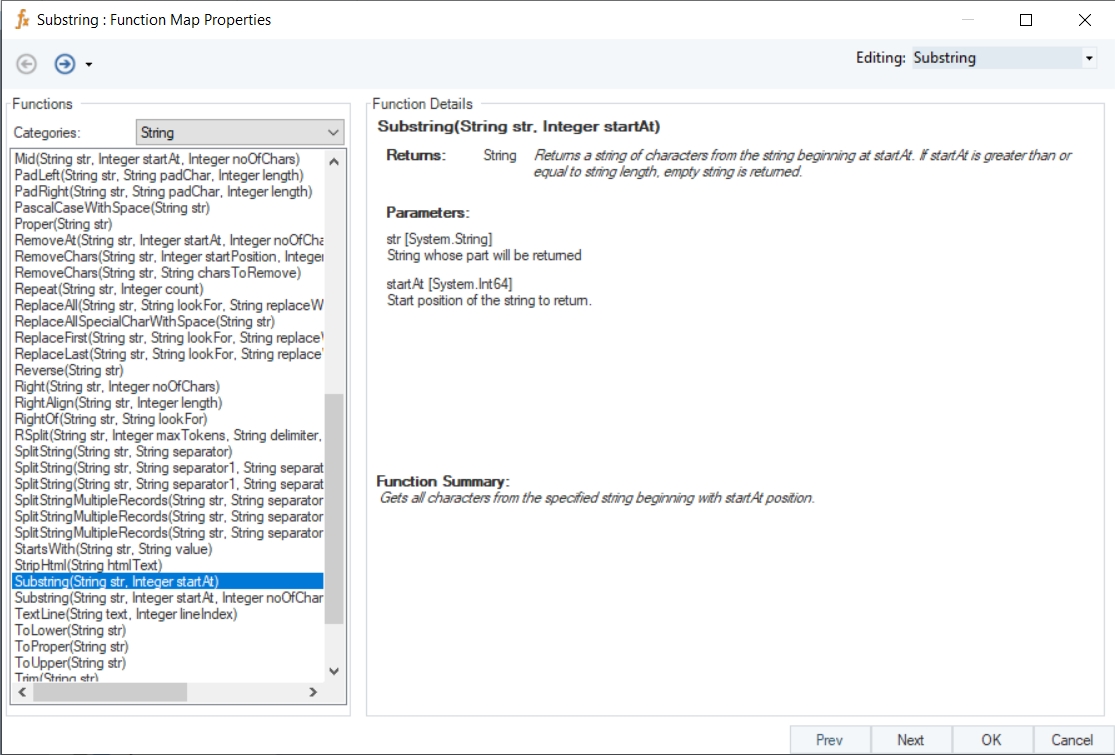This screenshot has height=755, width=1115.
Task: Click Cancel to discard changes
Action: click(x=1072, y=740)
